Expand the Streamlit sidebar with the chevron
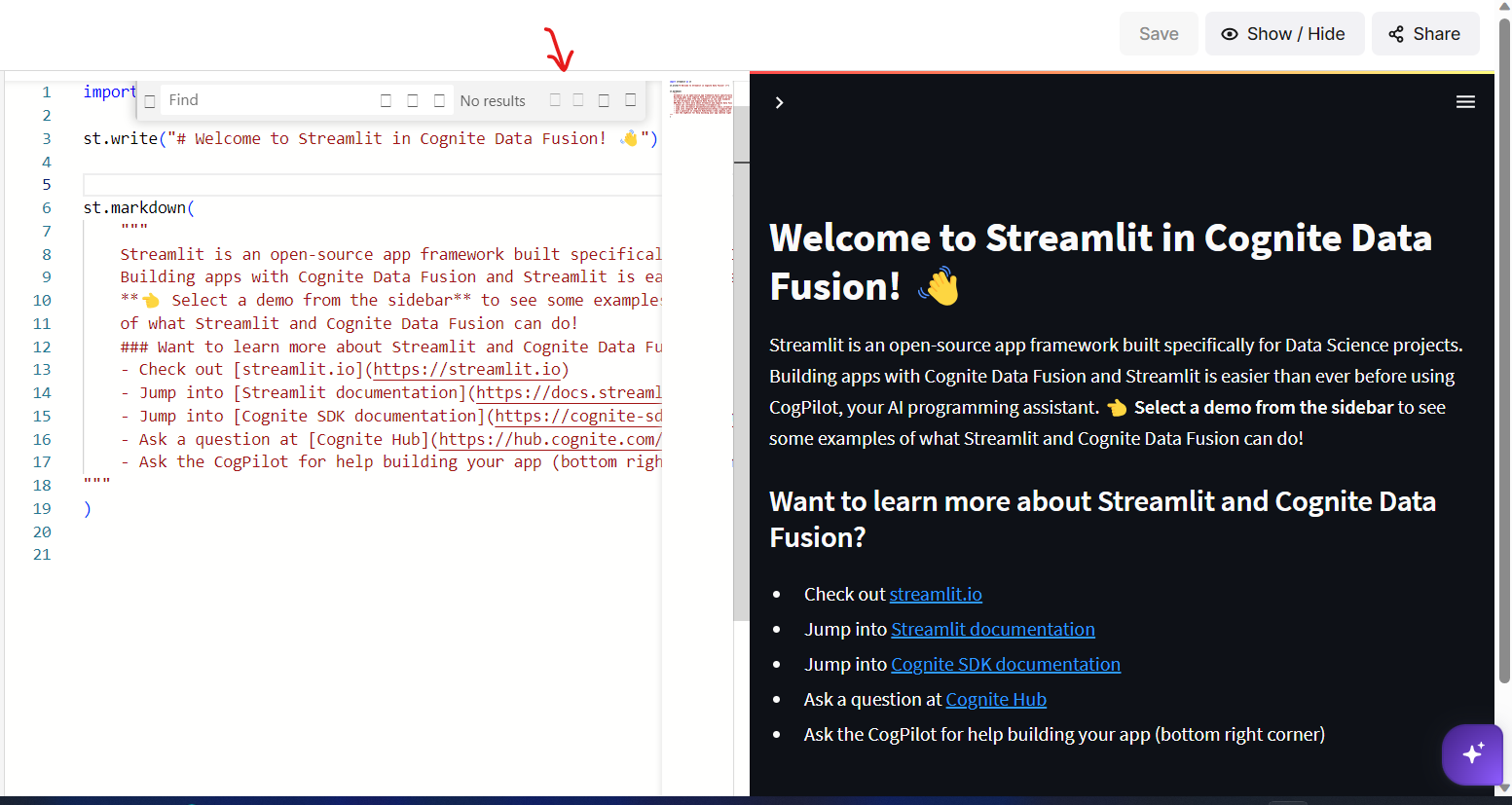Screen dimensions: 1512x805 pos(779,102)
